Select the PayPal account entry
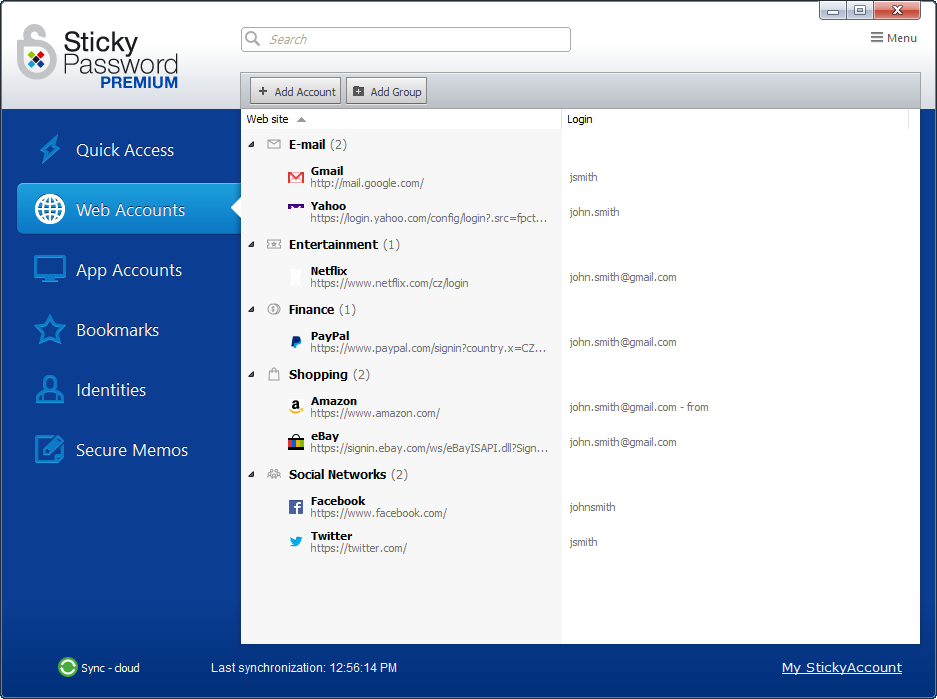This screenshot has width=937, height=699. (x=580, y=342)
